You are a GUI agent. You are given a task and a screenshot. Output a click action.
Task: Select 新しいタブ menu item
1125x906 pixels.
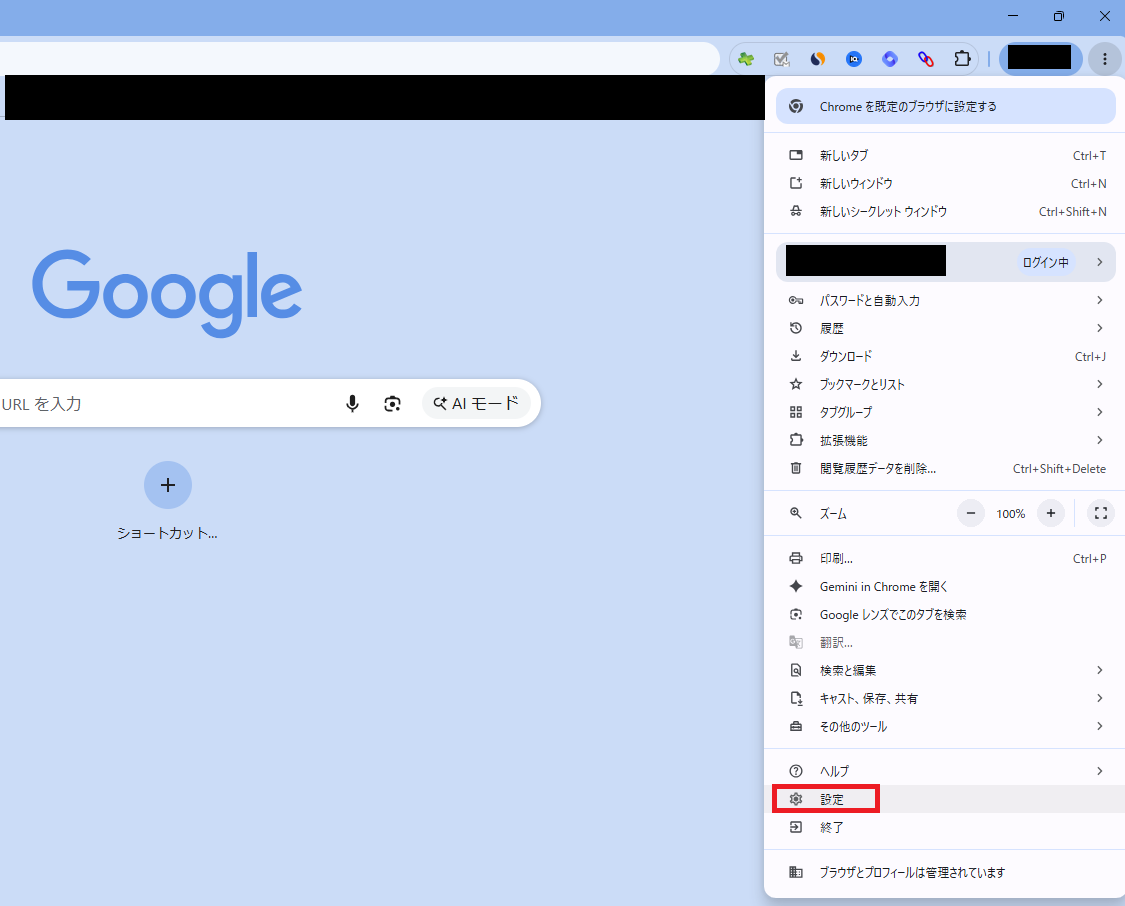tap(946, 155)
